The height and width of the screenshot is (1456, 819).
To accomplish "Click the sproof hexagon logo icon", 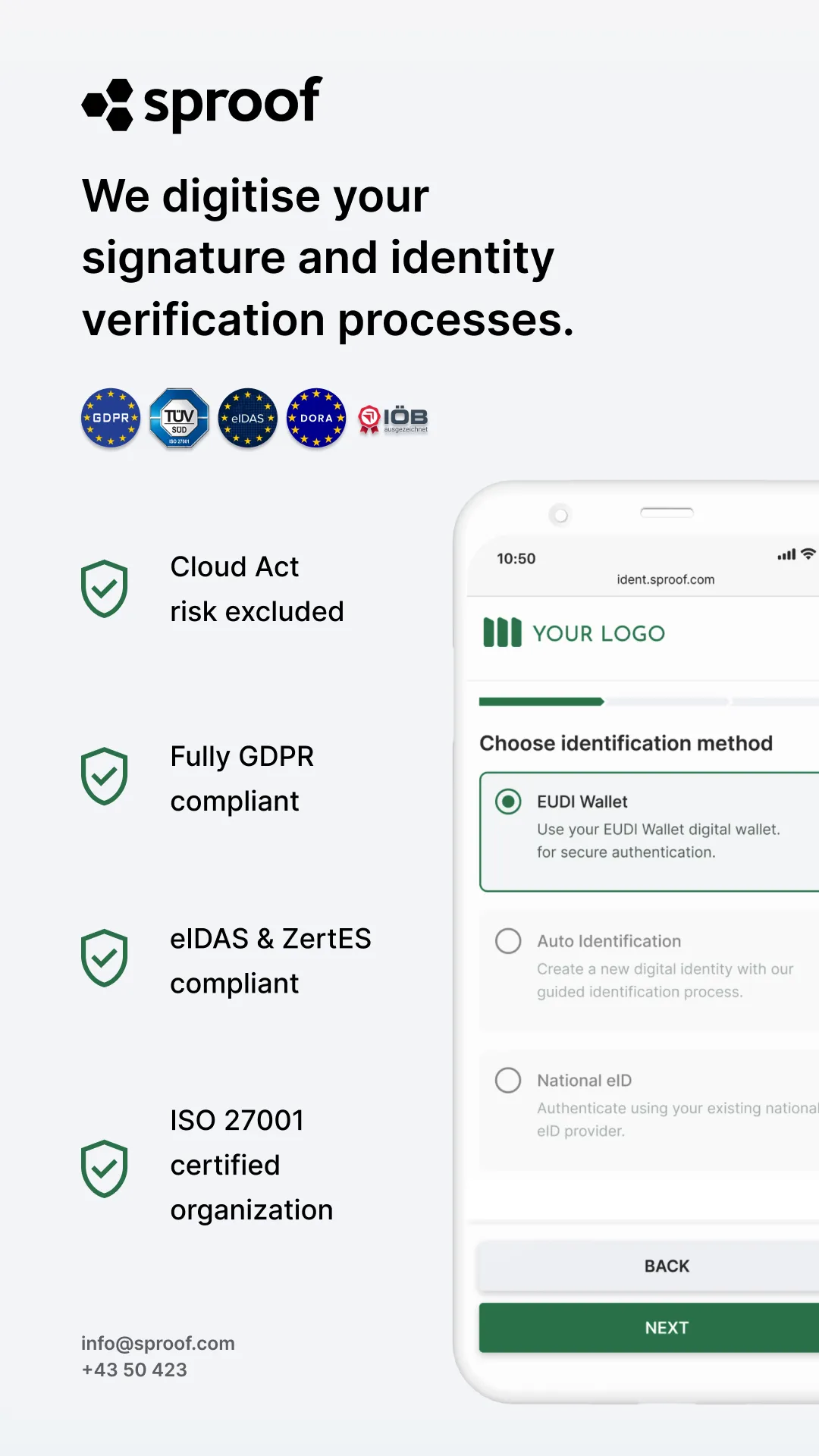I will click(108, 105).
